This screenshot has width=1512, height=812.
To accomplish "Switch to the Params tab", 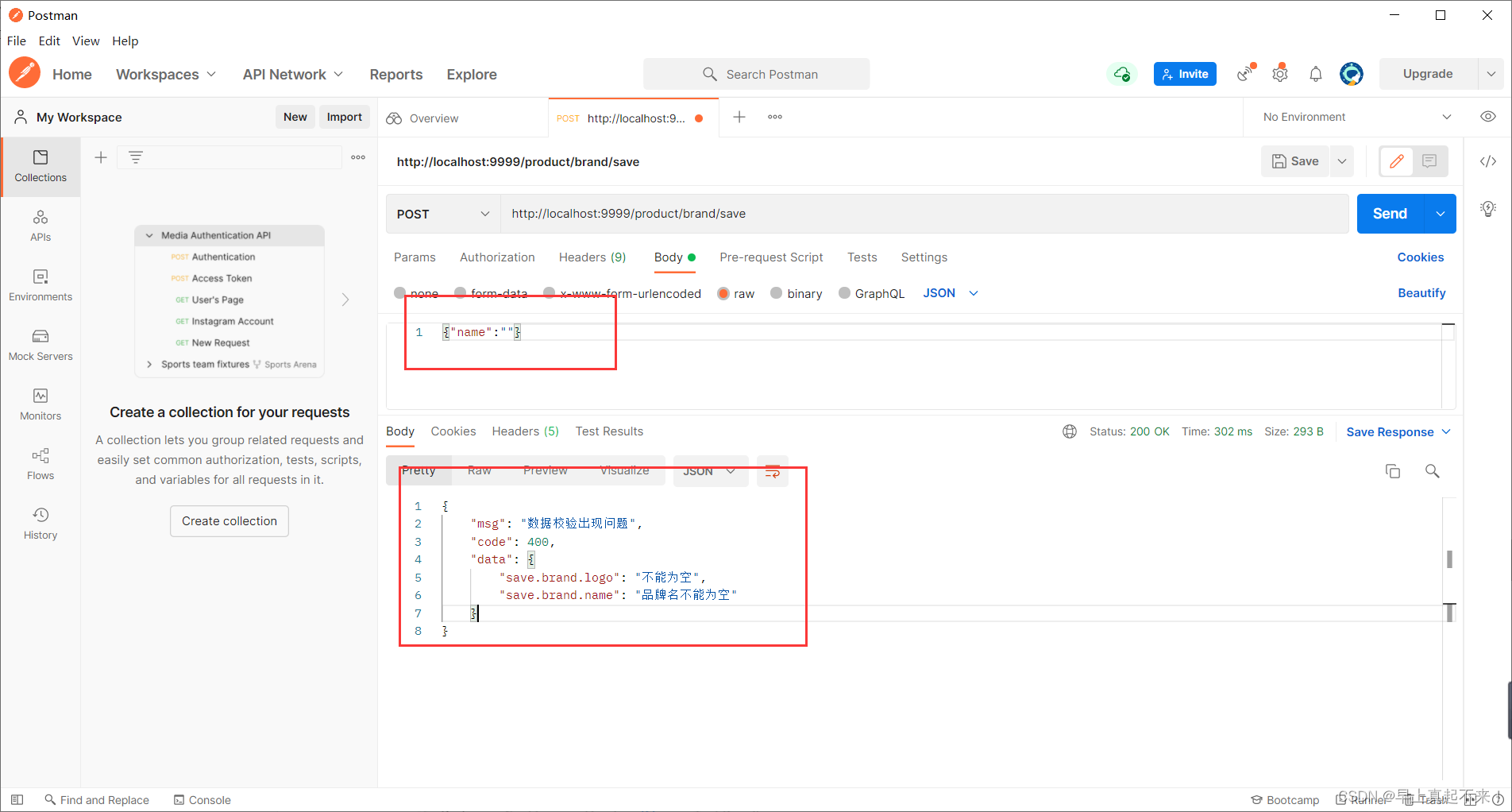I will (x=415, y=257).
